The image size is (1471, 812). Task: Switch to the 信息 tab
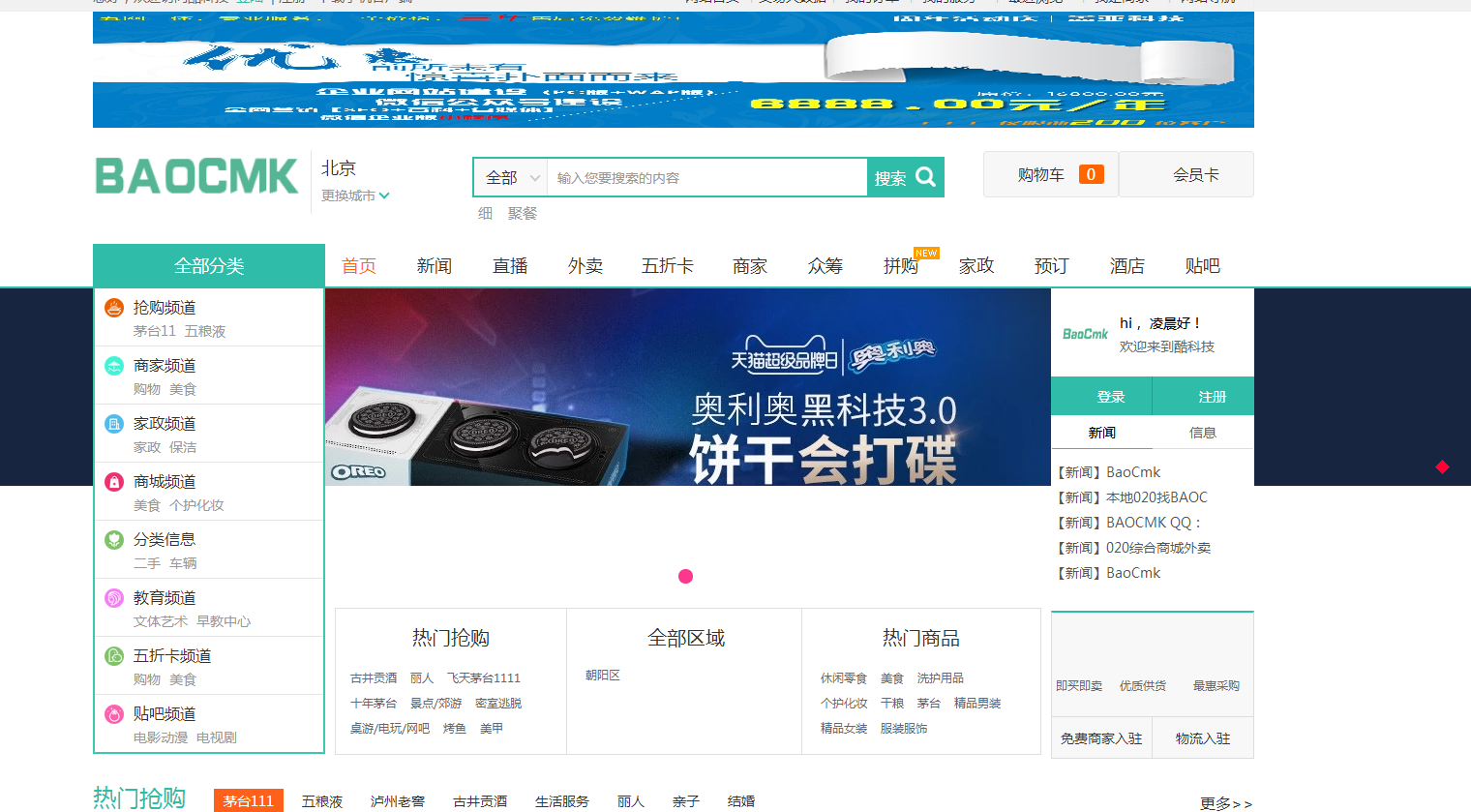coord(1202,433)
